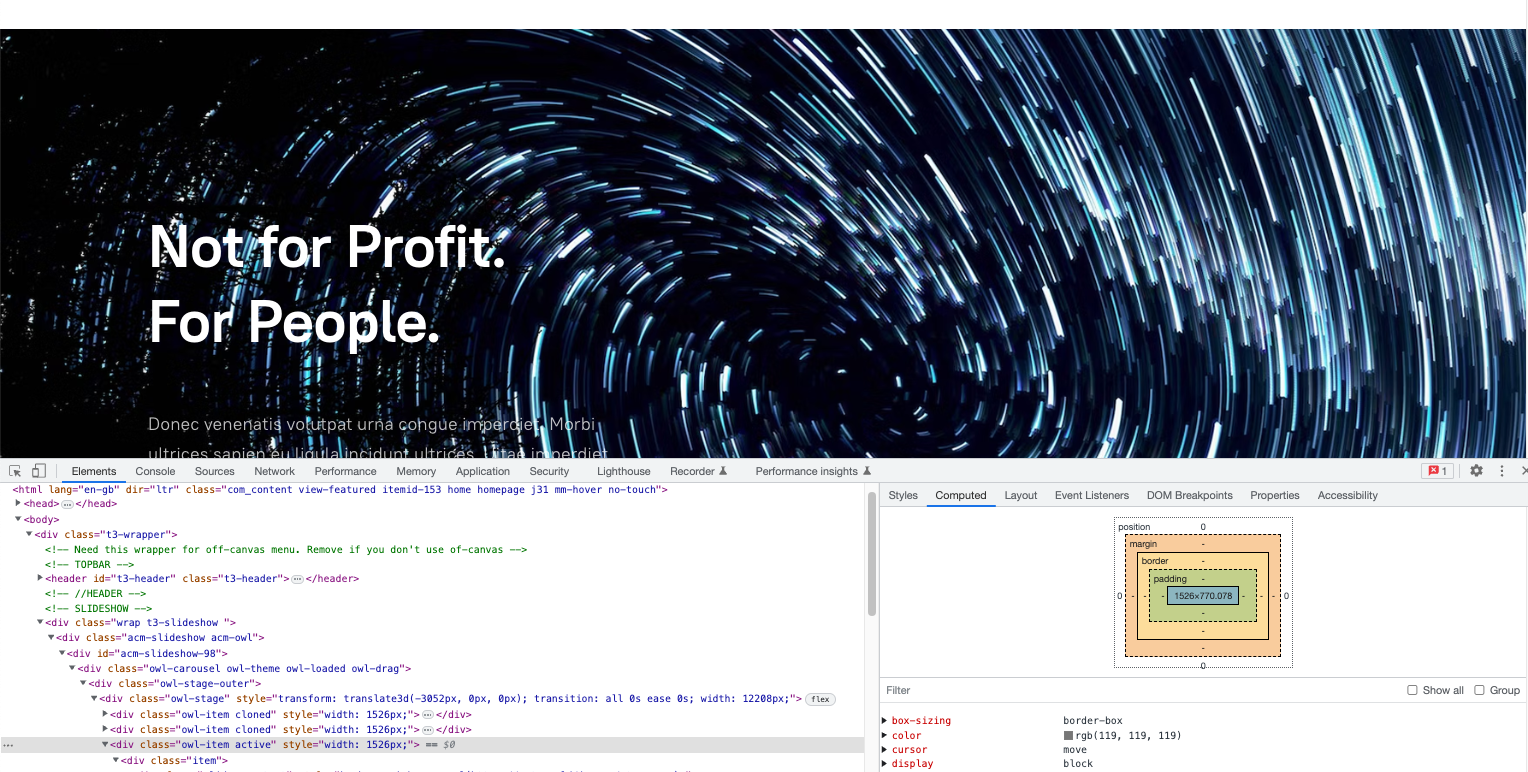The height and width of the screenshot is (772, 1528).
Task: Collapse the body element node
Action: [x=18, y=520]
